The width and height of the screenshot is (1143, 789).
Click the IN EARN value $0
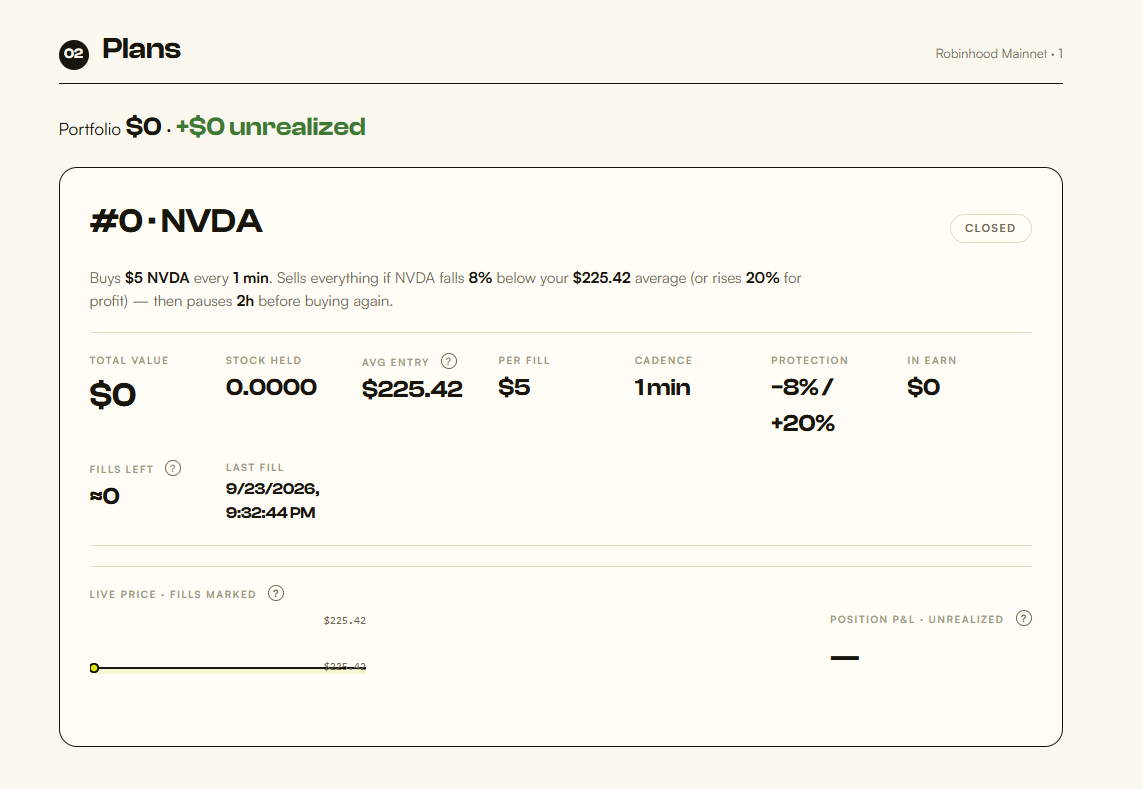tap(924, 387)
